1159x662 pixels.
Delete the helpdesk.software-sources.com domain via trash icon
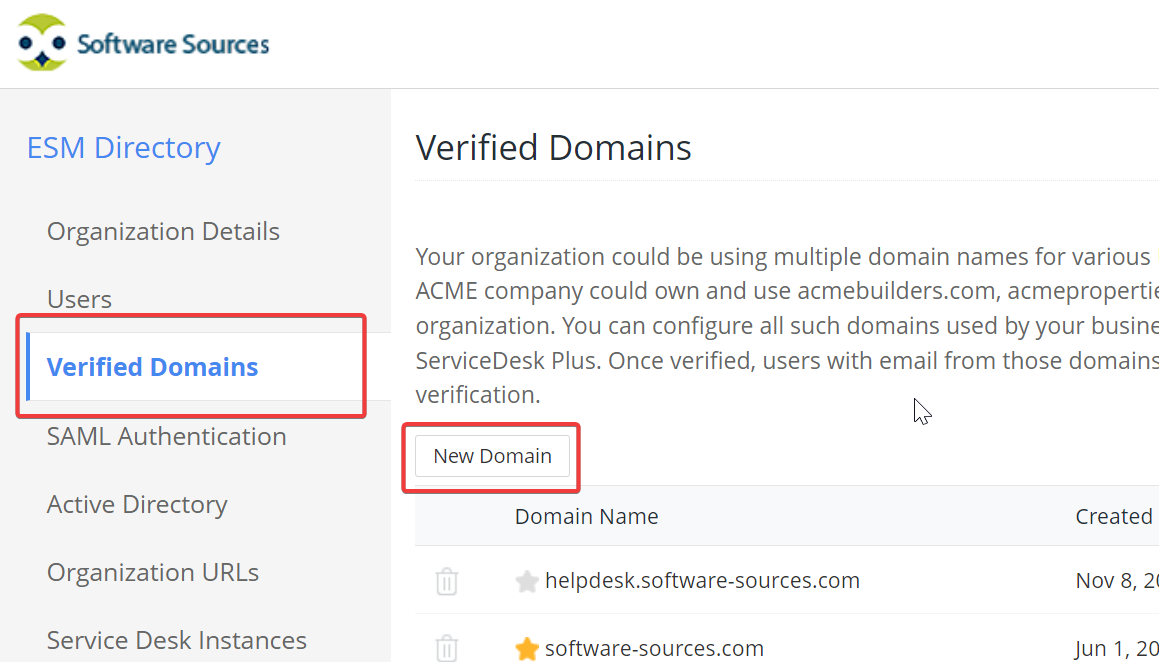pyautogui.click(x=447, y=581)
